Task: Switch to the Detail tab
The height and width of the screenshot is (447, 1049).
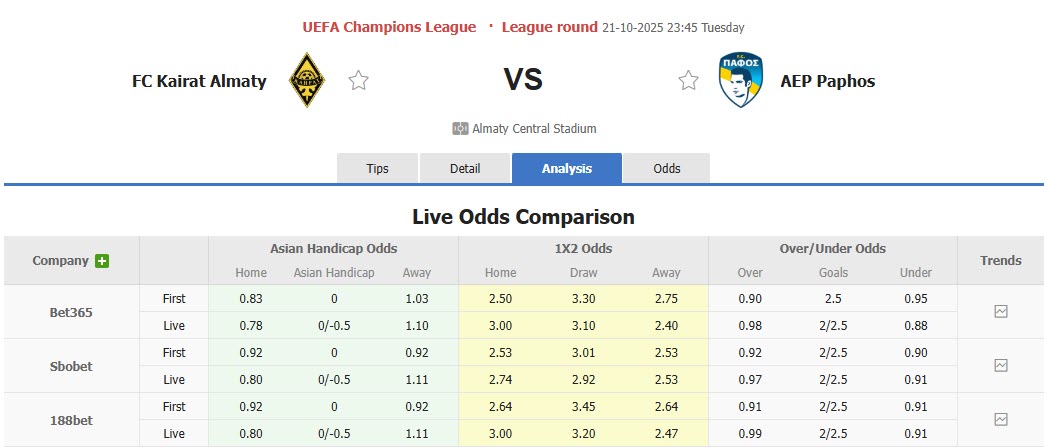Action: tap(465, 168)
